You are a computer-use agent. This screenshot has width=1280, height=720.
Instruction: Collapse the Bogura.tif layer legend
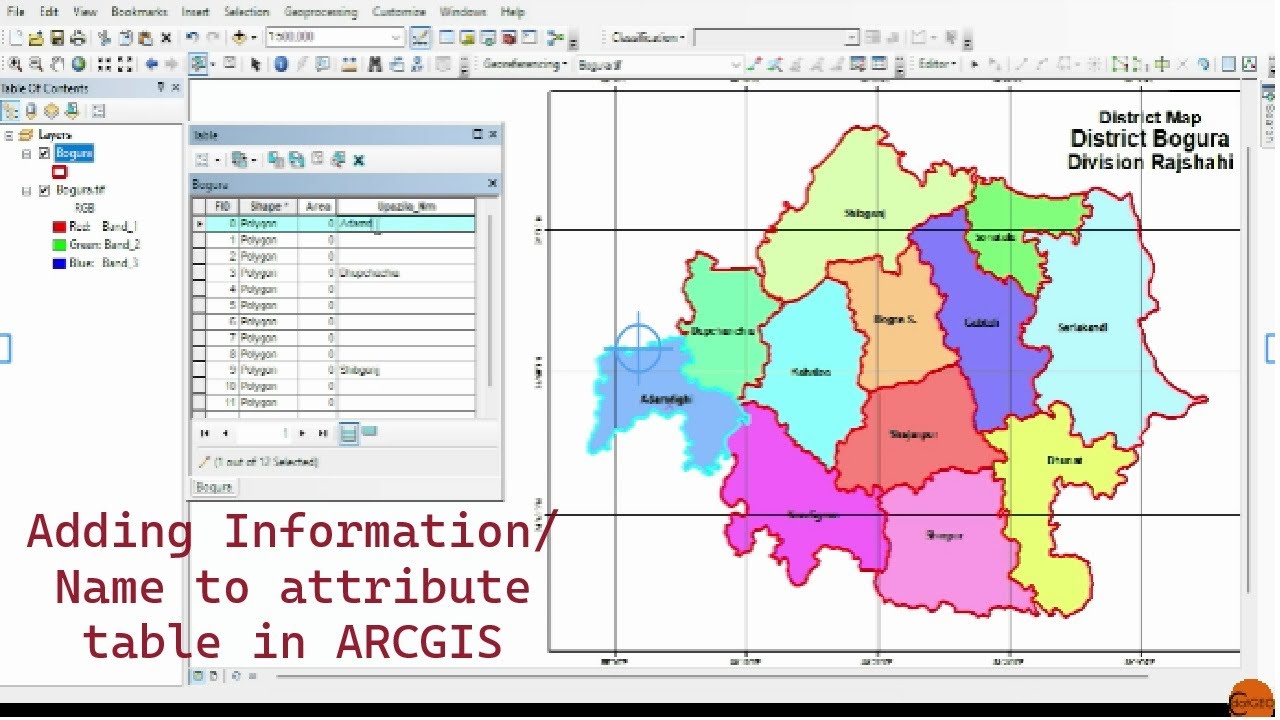(27, 190)
